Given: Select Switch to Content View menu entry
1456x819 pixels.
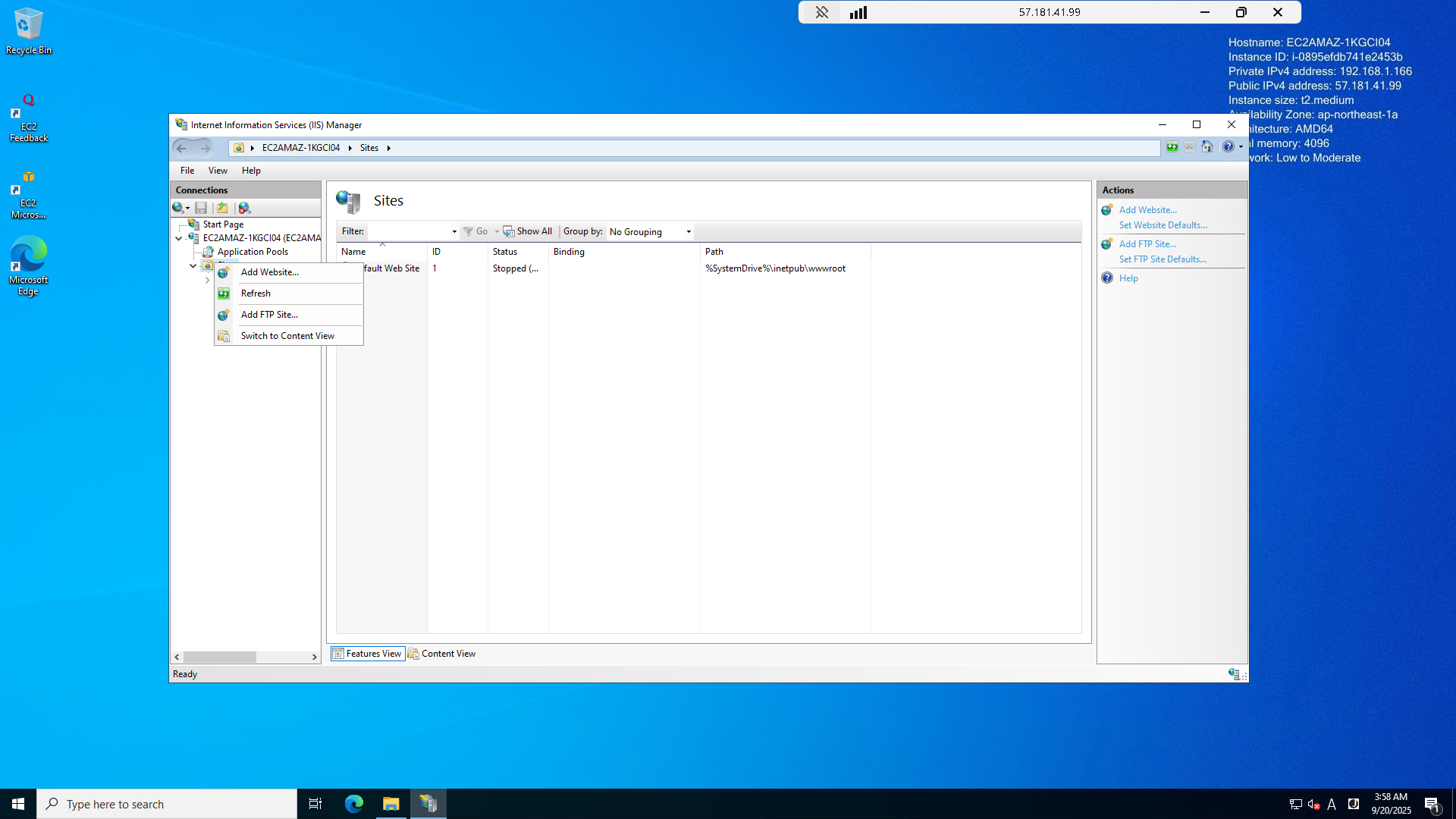Looking at the screenshot, I should pos(287,336).
